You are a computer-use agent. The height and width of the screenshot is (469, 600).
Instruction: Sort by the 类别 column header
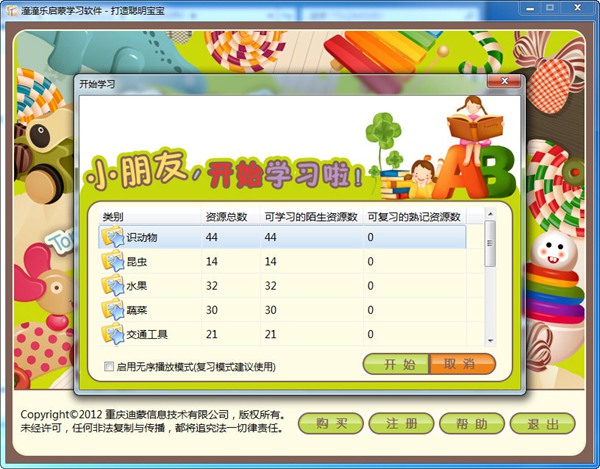coord(150,217)
